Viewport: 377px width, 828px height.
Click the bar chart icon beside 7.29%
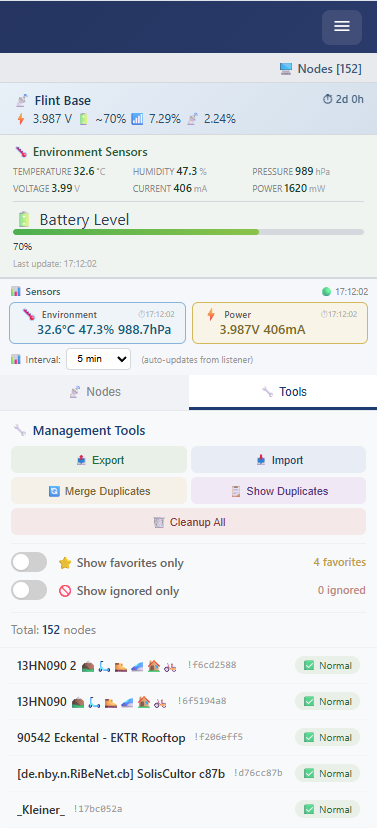click(137, 119)
